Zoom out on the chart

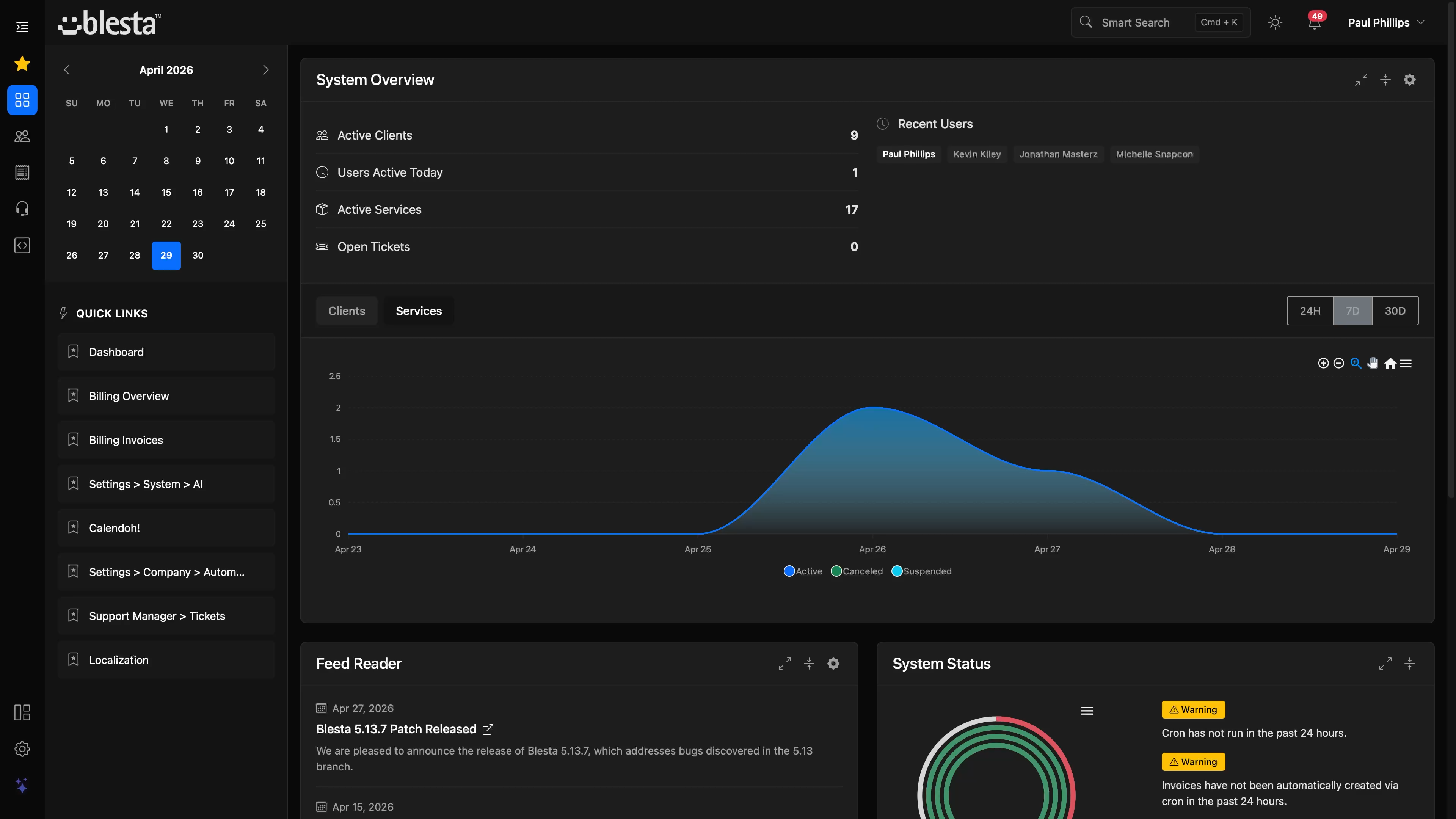point(1338,364)
